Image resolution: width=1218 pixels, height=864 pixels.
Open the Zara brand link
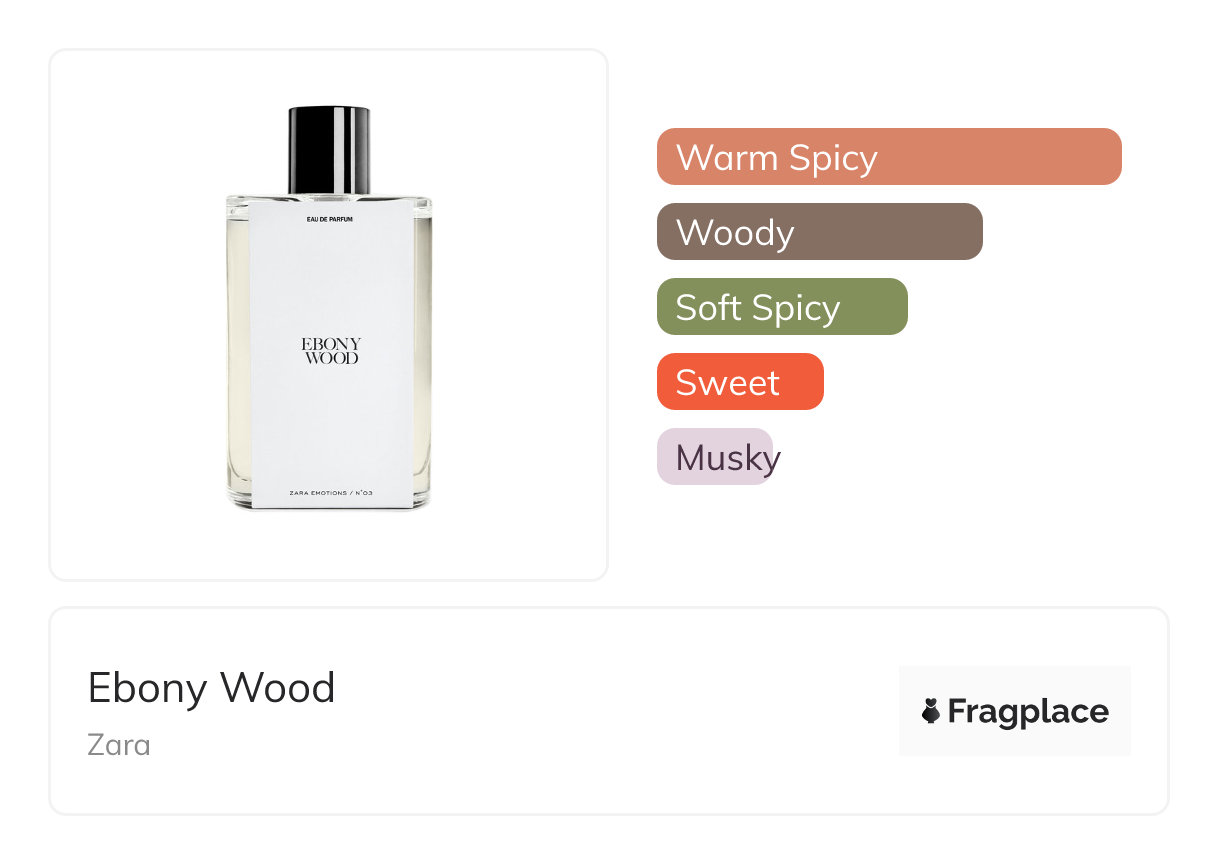pyautogui.click(x=119, y=745)
